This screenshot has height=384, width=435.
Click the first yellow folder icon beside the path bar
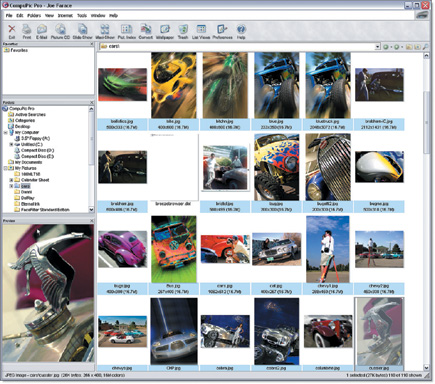click(409, 47)
